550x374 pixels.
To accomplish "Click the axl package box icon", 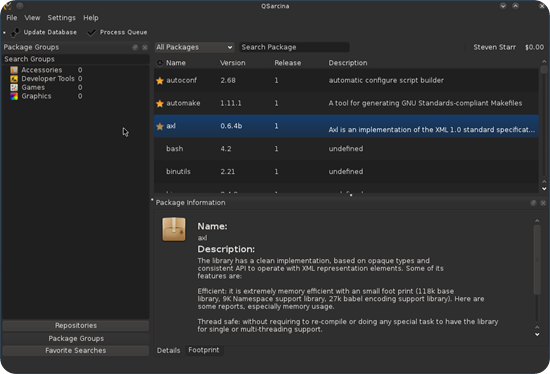I will 174,229.
